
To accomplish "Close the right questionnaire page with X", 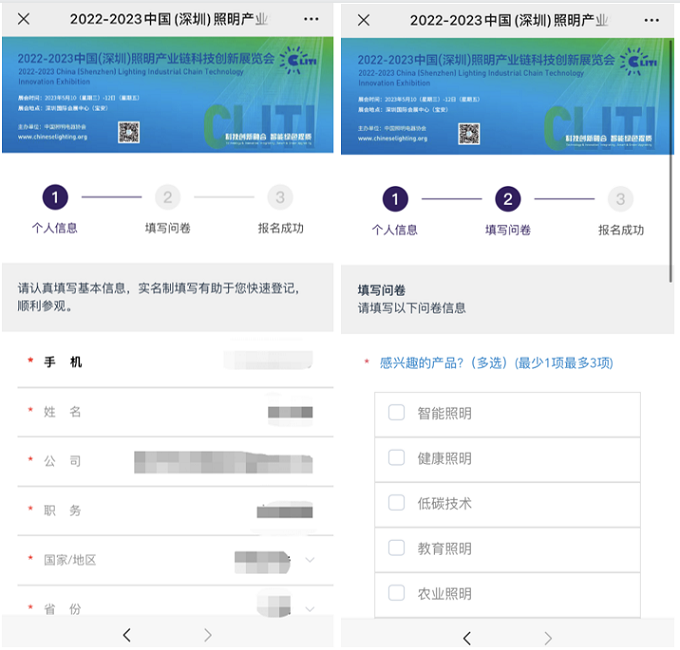I will (363, 20).
